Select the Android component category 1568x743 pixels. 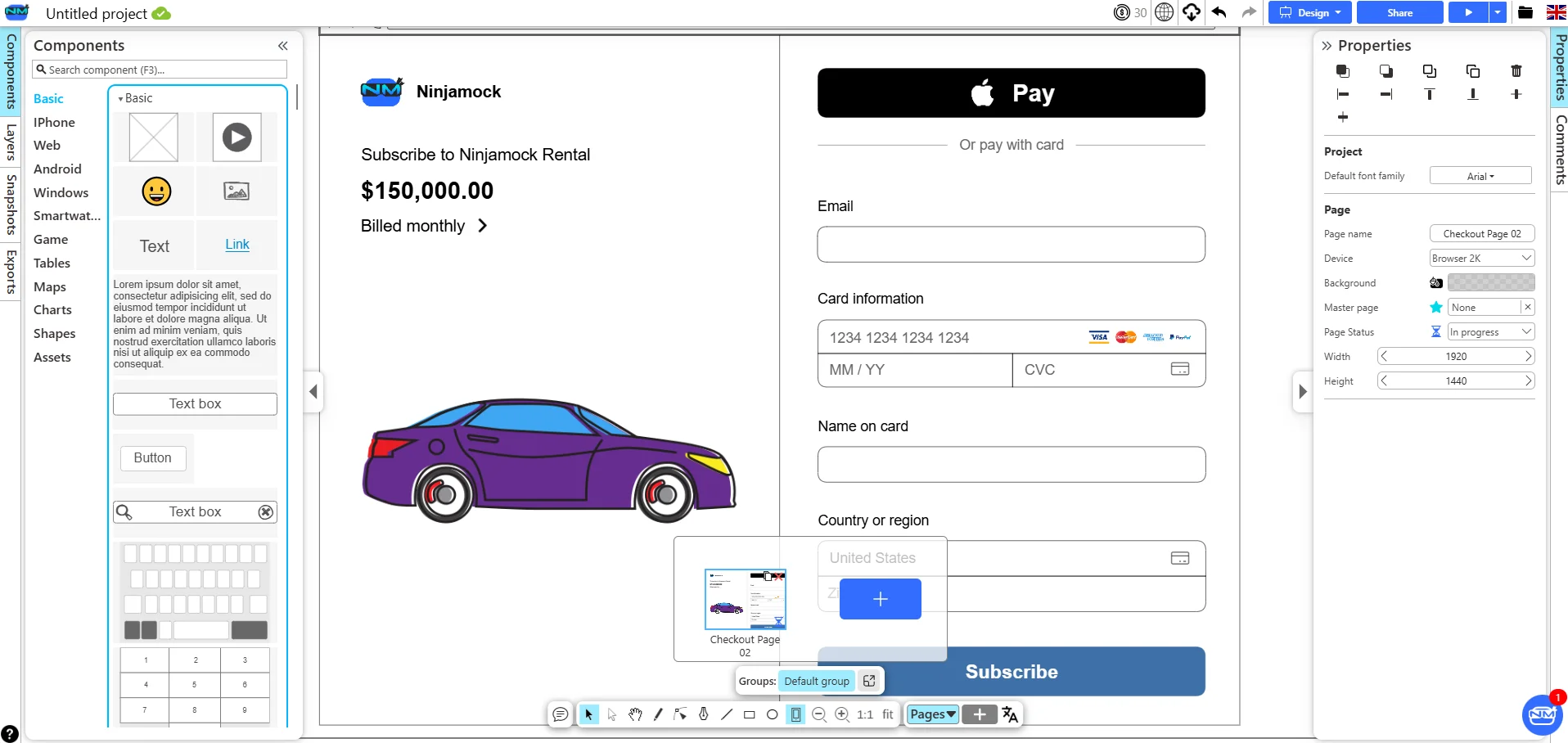click(57, 169)
